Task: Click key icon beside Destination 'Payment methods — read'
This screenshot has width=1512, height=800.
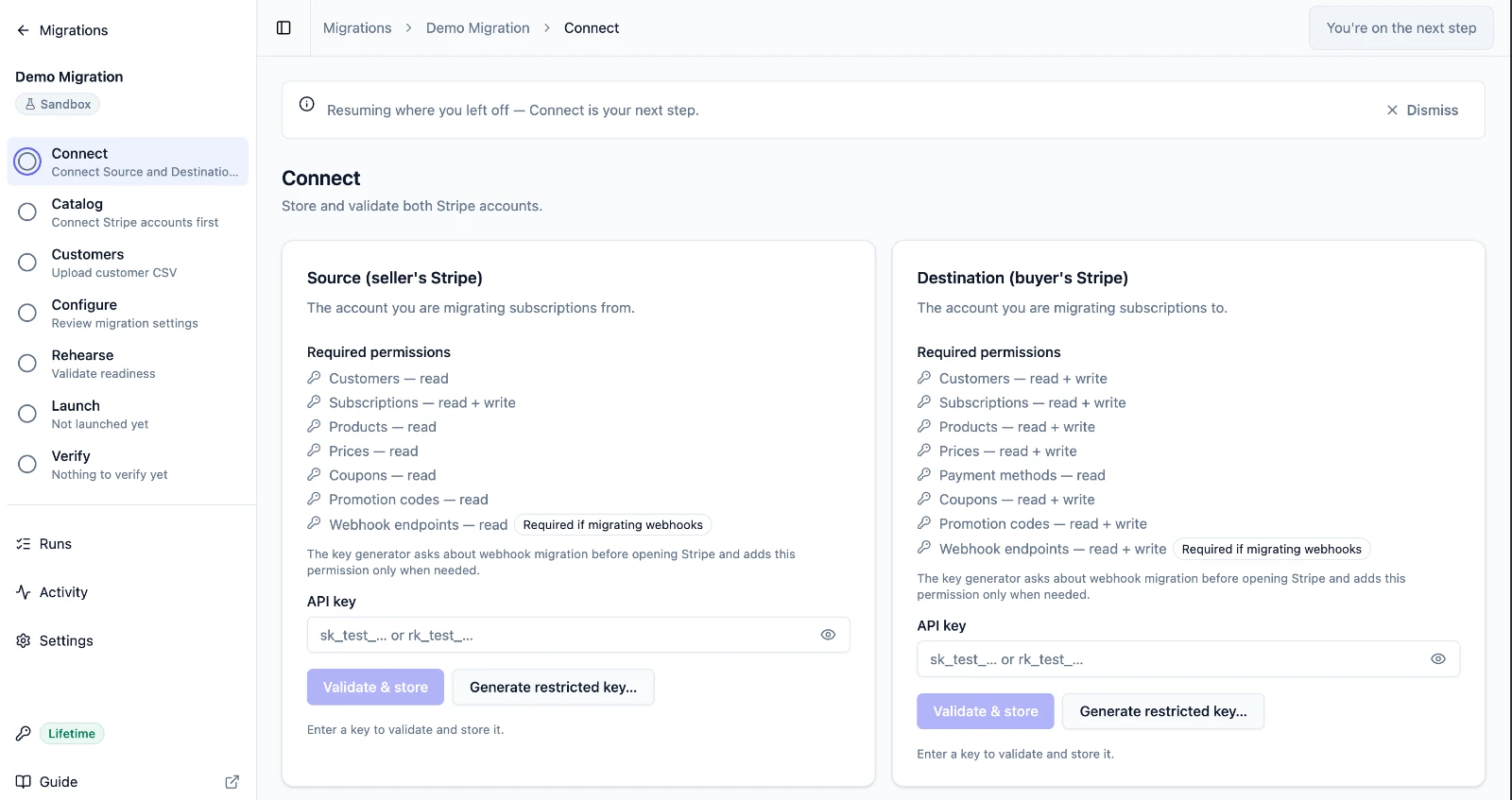Action: coord(924,474)
